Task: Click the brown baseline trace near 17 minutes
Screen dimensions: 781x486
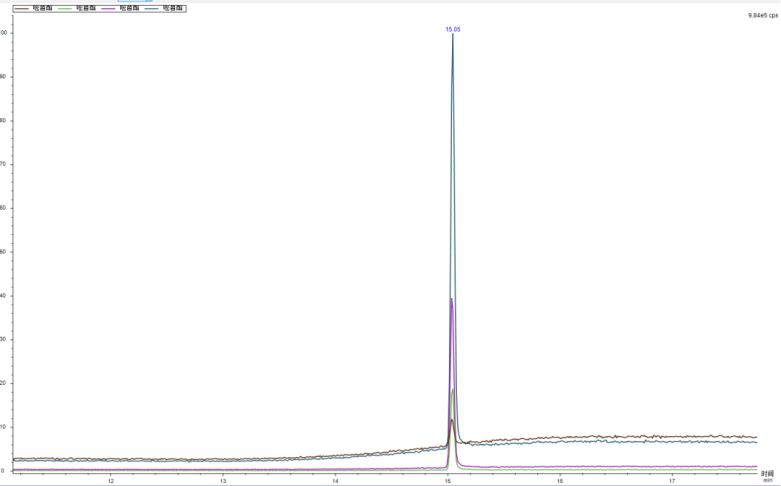Action: (x=672, y=437)
